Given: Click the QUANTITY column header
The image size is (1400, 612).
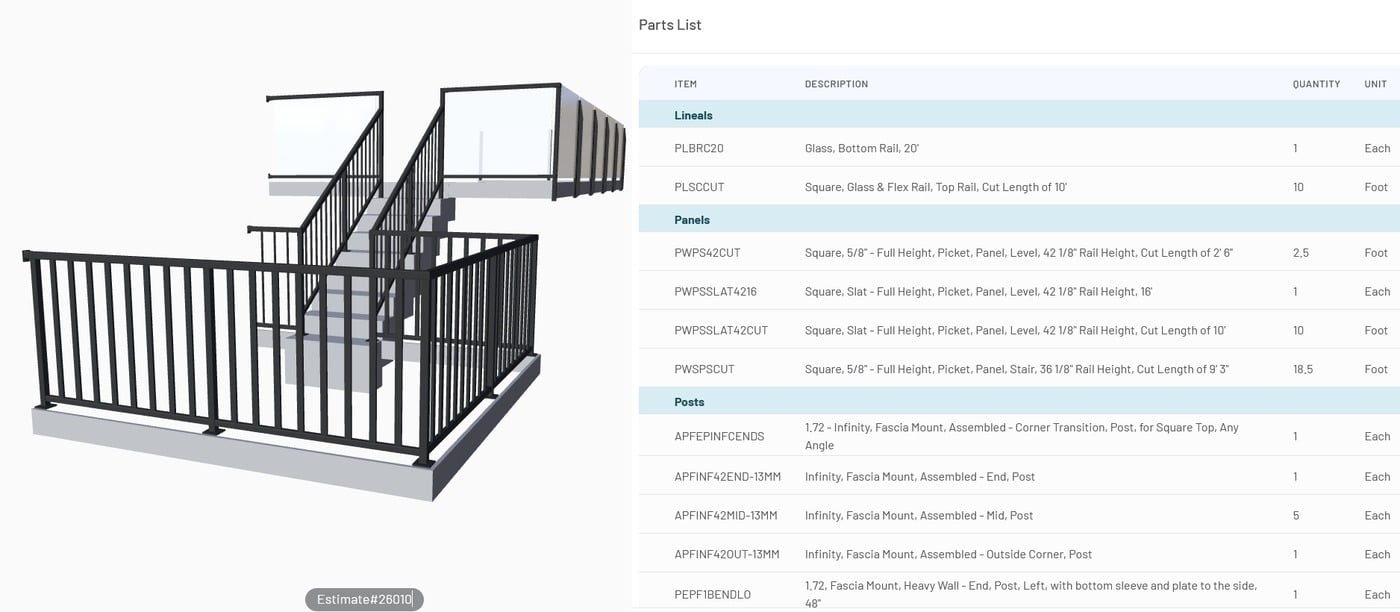Looking at the screenshot, I should [1316, 84].
